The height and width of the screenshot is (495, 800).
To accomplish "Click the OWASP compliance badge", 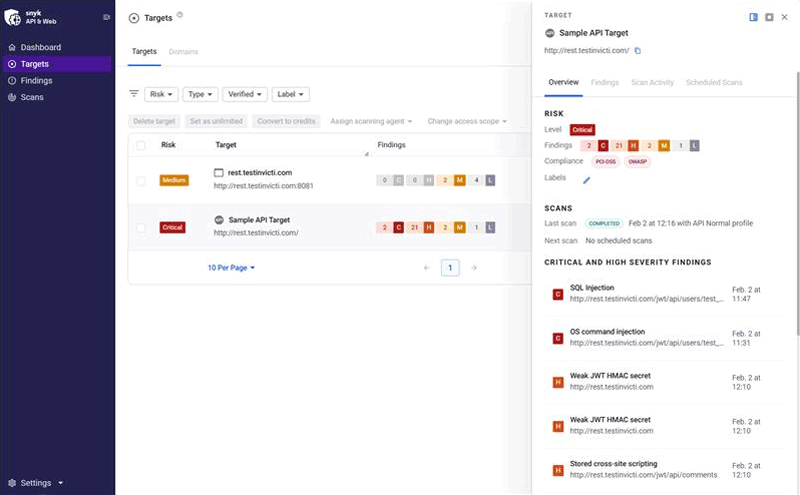I will click(x=637, y=162).
